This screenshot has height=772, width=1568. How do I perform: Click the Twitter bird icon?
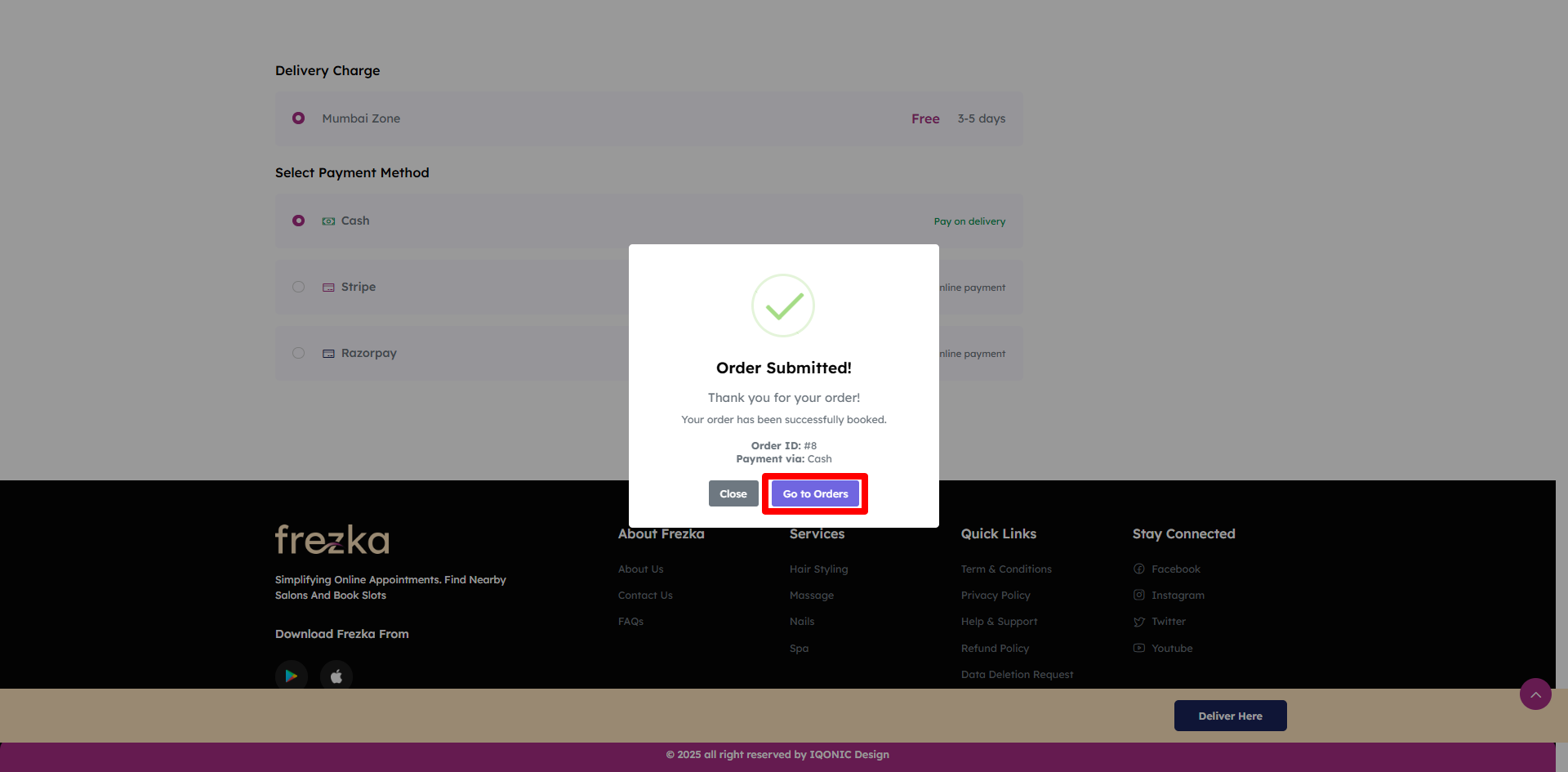[x=1139, y=622]
